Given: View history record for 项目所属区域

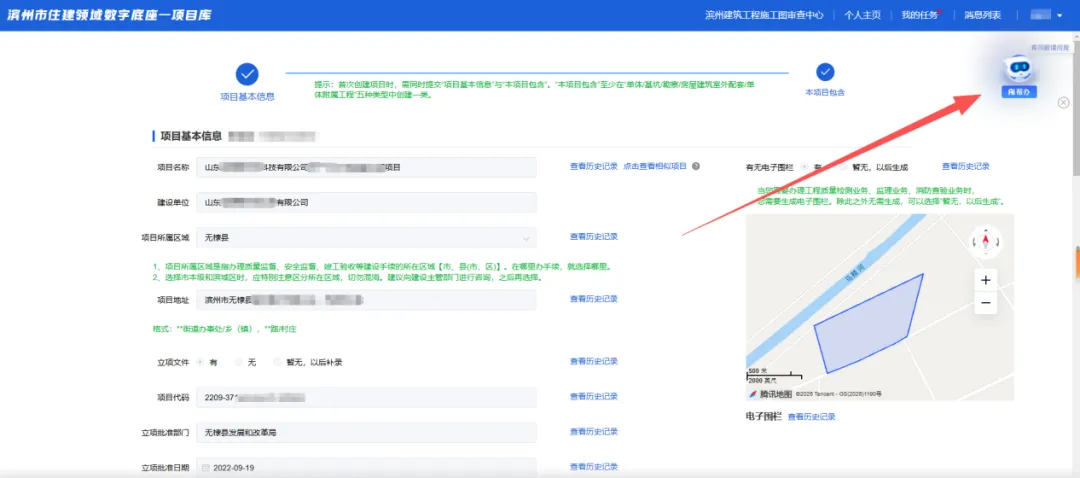Looking at the screenshot, I should pos(594,236).
